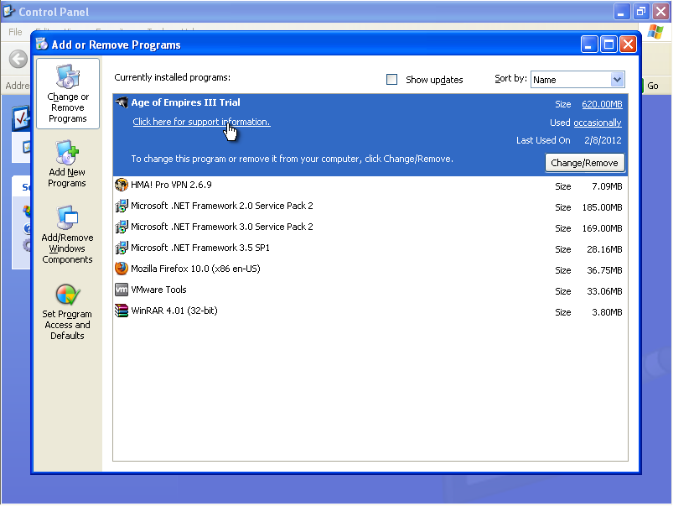Click the 33.06MB size value
673x506 pixels.
coord(605,292)
